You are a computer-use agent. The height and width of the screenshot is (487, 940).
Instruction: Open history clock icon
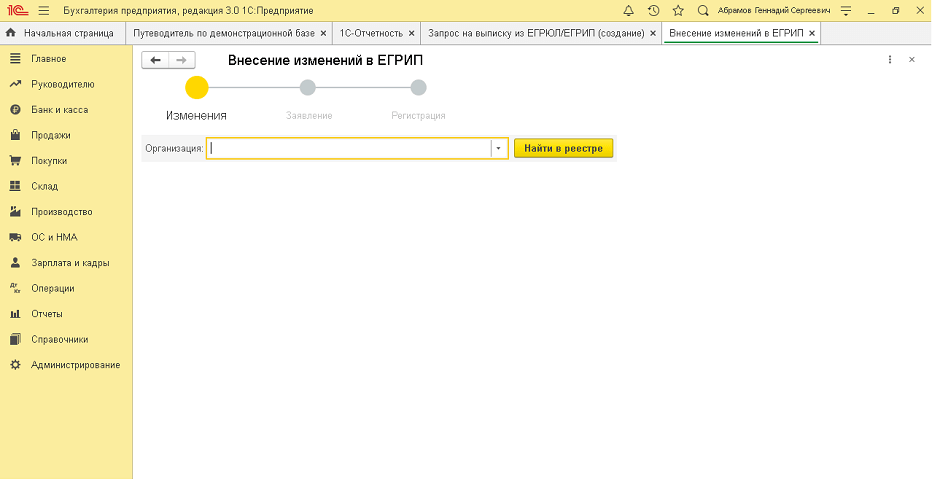click(653, 11)
